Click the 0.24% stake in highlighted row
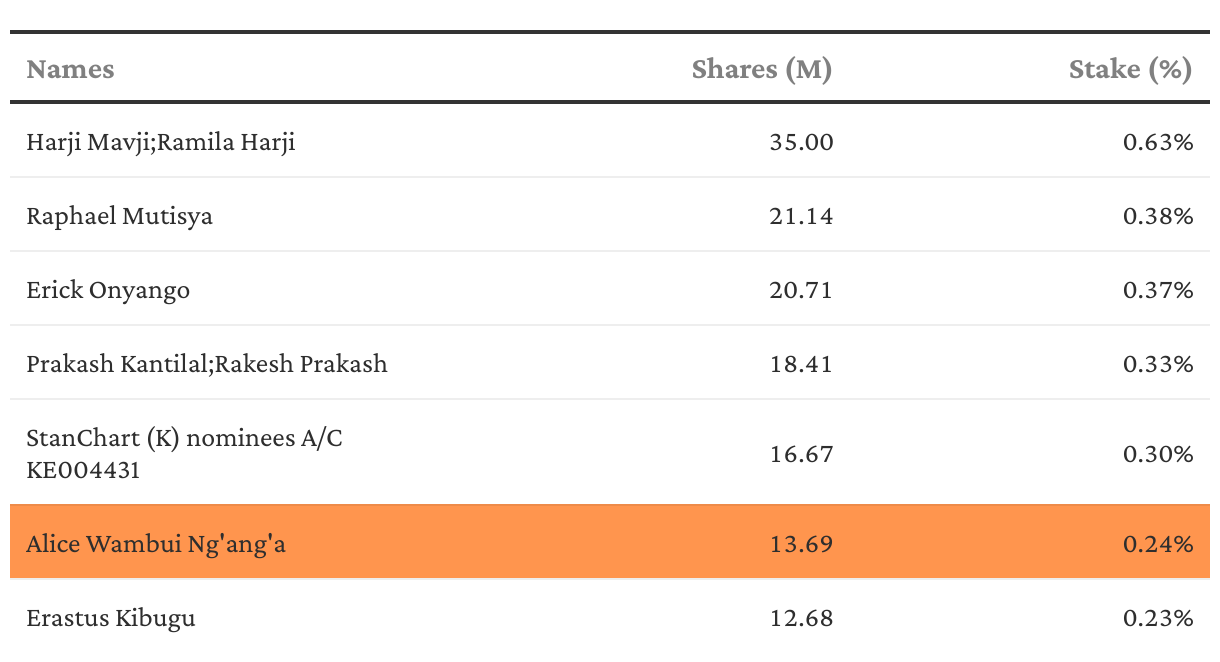 coord(1158,544)
